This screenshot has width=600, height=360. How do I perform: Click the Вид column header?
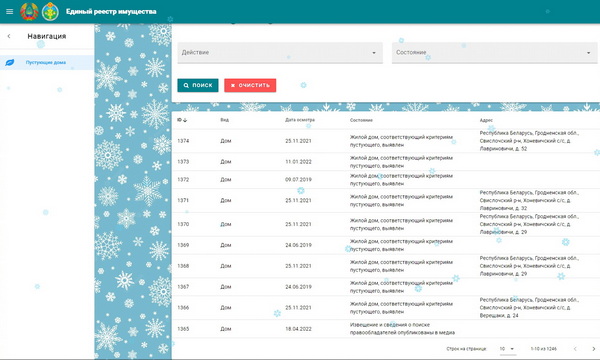[224, 120]
